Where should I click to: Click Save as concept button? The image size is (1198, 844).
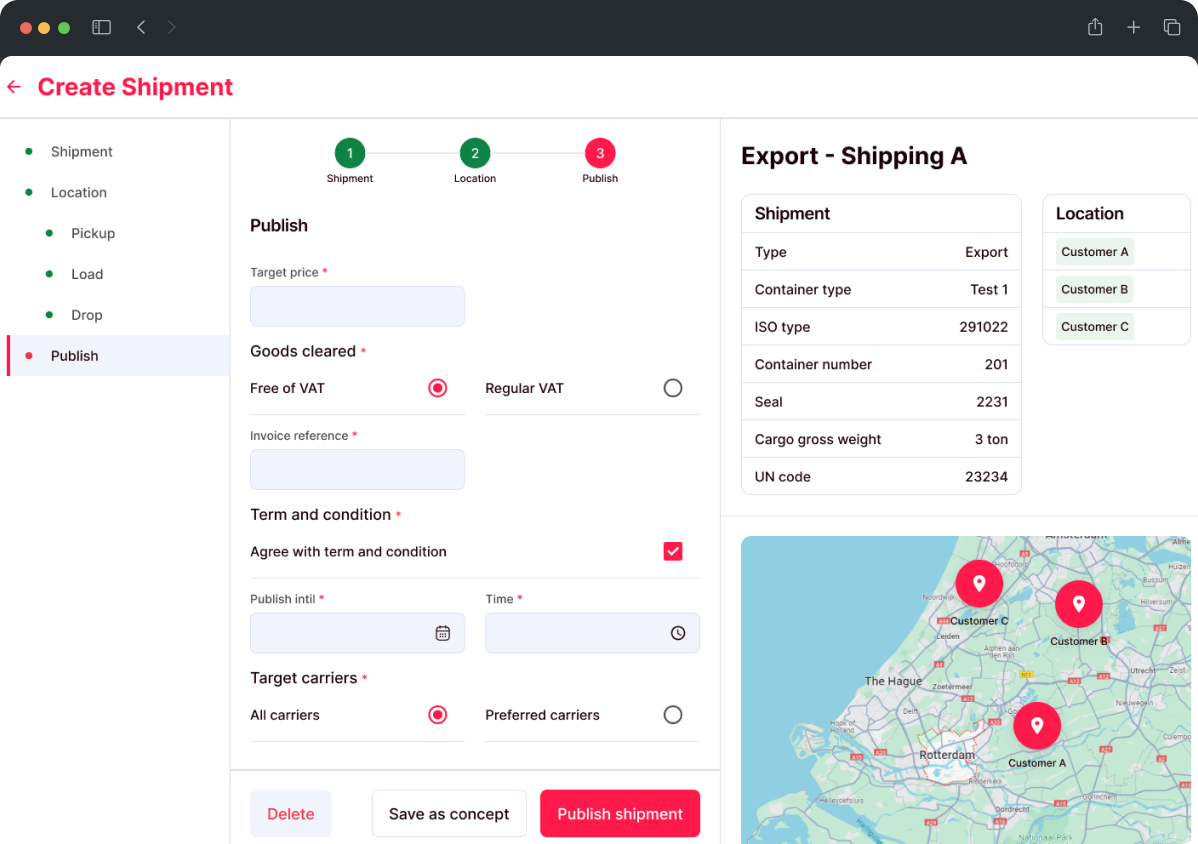[x=449, y=814]
